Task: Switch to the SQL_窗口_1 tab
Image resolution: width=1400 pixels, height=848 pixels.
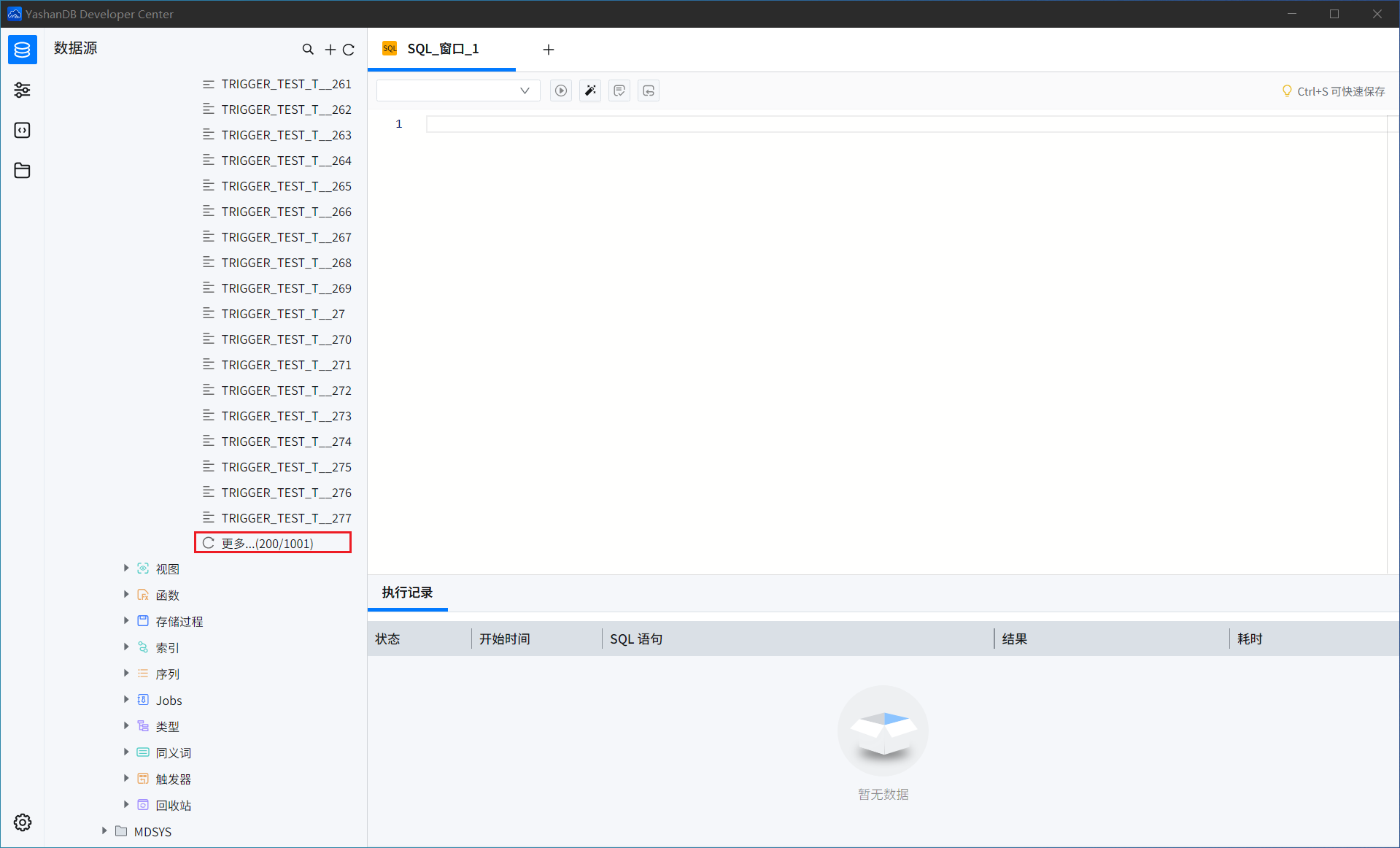Action: tap(442, 49)
